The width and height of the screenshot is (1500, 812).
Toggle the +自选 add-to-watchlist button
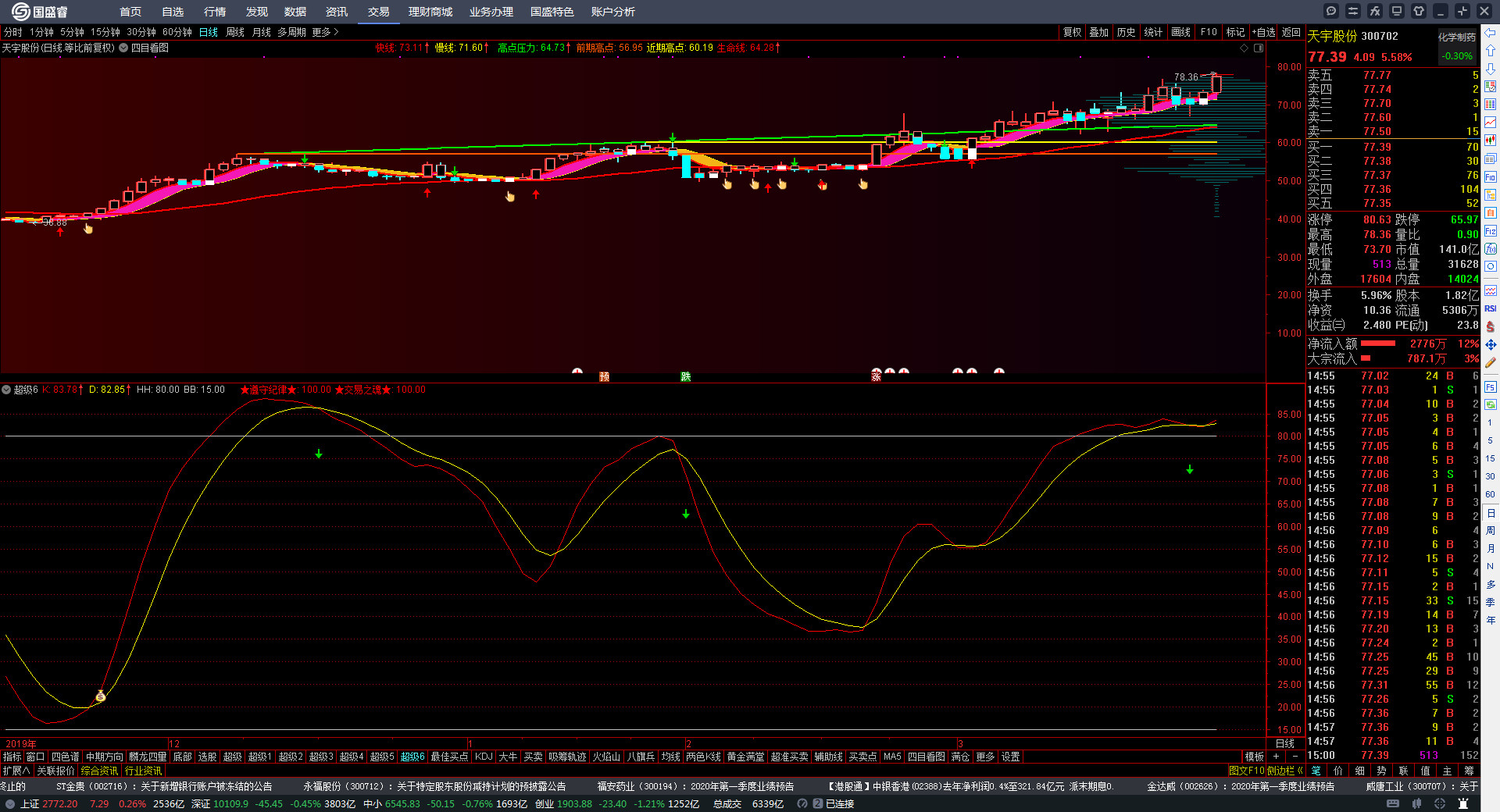click(1263, 32)
